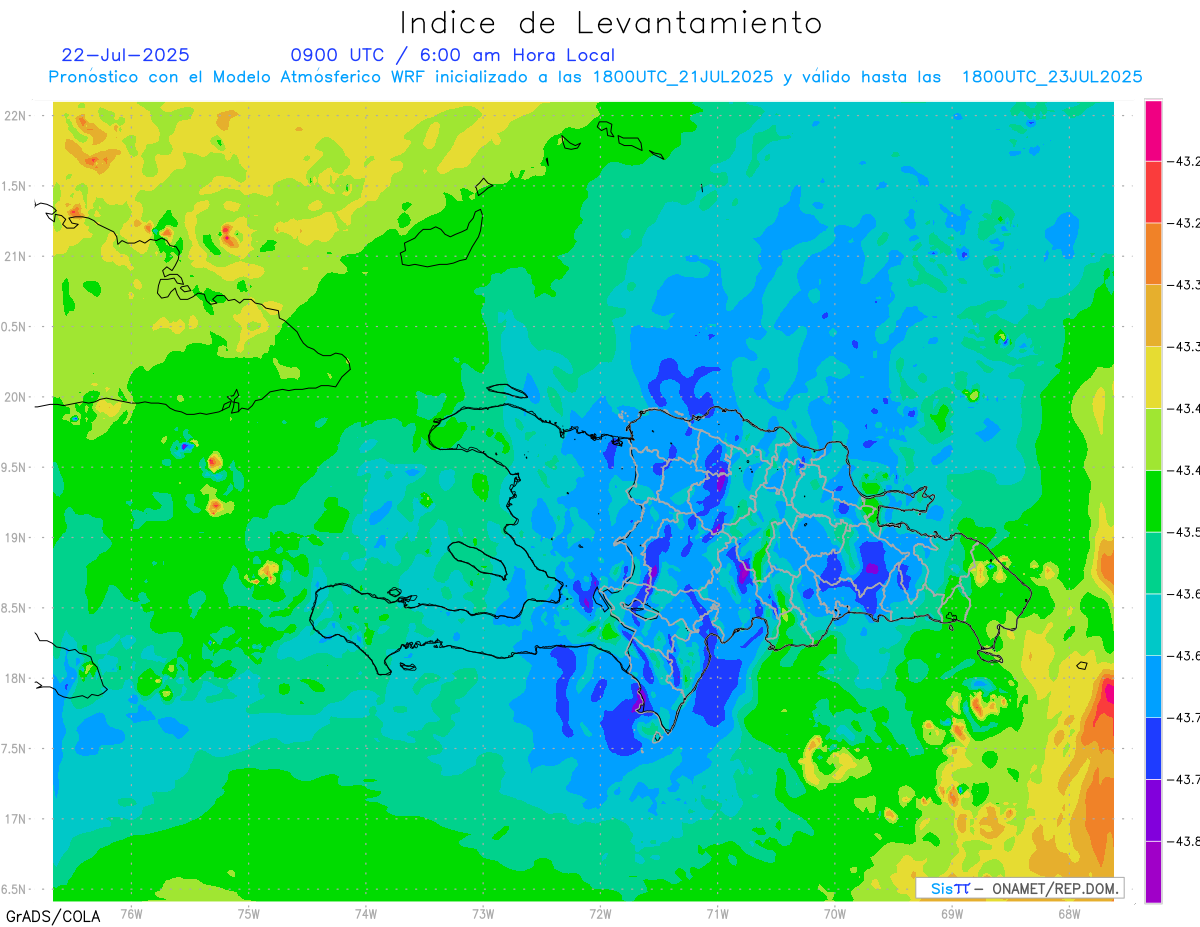The height and width of the screenshot is (927, 1200).
Task: Click the lime-green swatch in the color scale
Action: click(x=1153, y=439)
